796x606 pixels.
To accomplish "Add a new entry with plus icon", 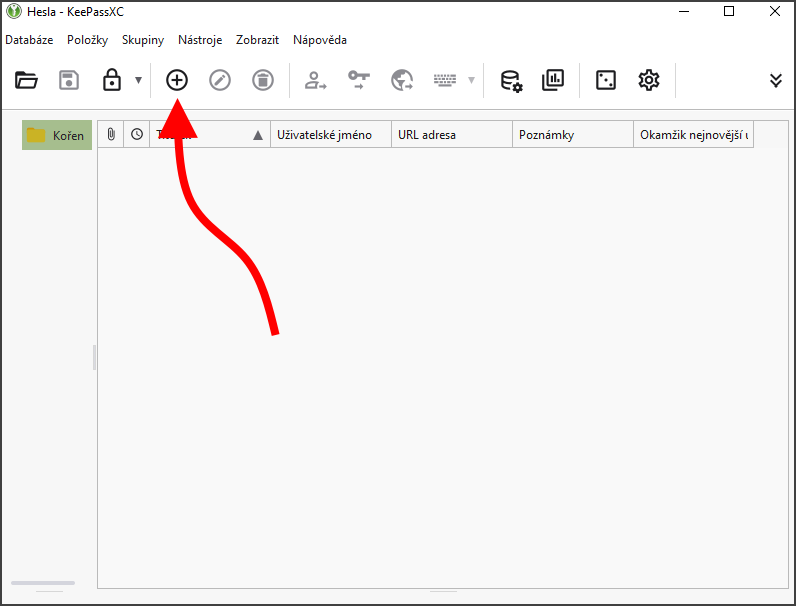I will tap(177, 80).
